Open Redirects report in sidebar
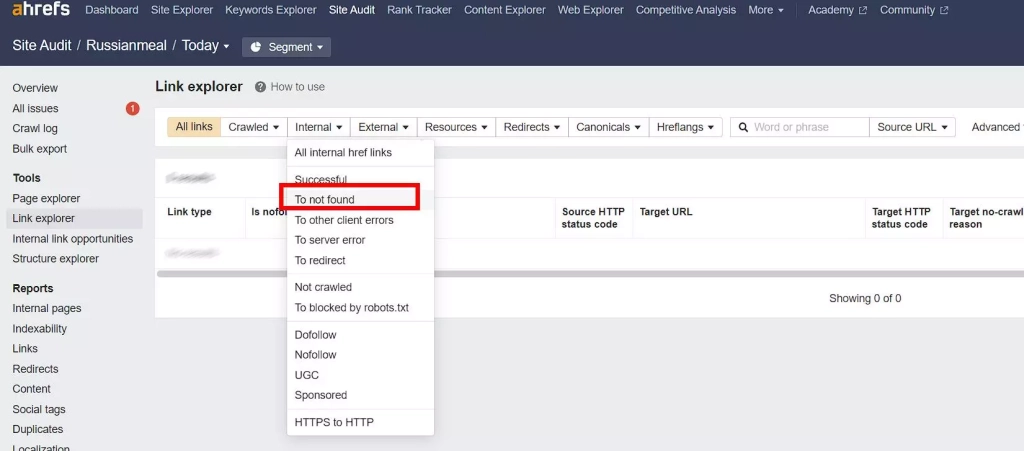 [35, 369]
